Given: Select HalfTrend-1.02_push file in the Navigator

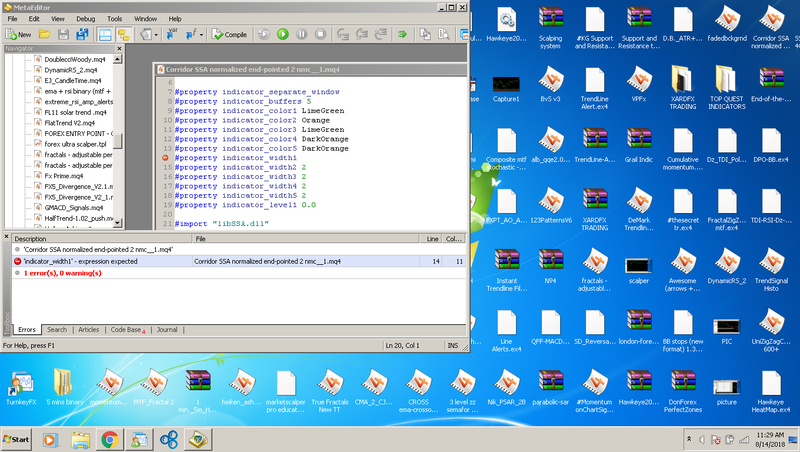Looking at the screenshot, I should pyautogui.click(x=80, y=219).
